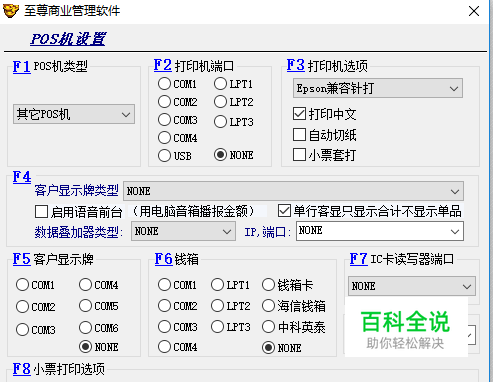Click the F6 shortcut link
The height and width of the screenshot is (382, 493).
pos(164,259)
